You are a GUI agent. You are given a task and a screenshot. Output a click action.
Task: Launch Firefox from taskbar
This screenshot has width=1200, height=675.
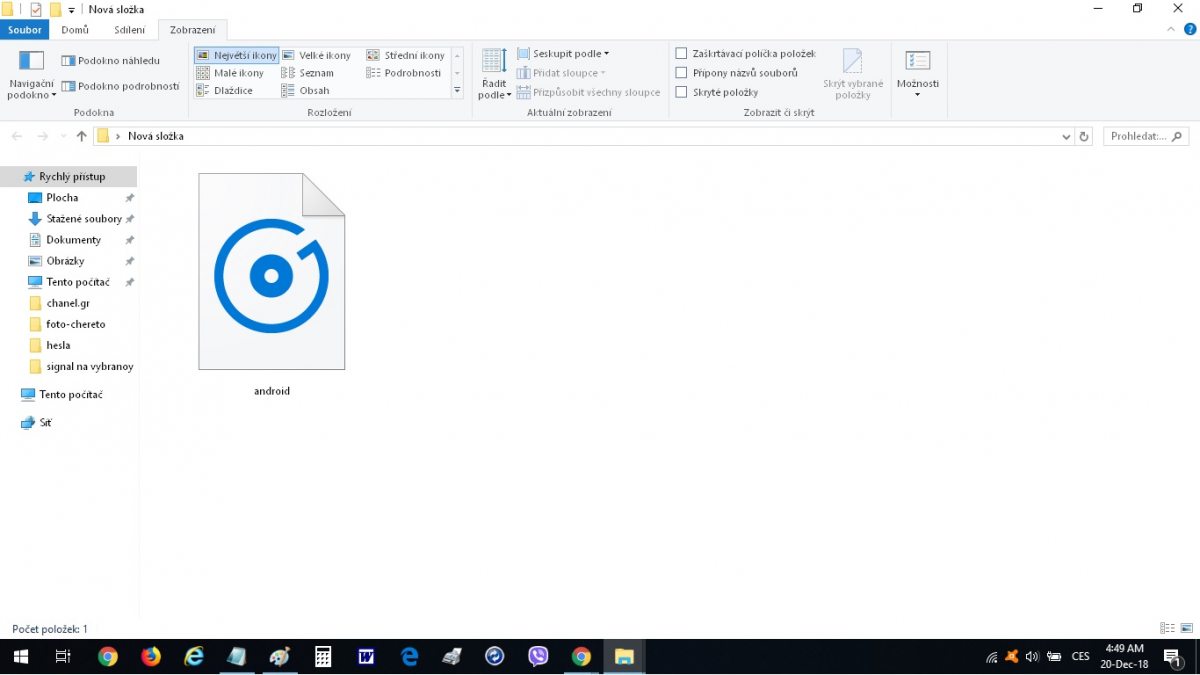(151, 657)
